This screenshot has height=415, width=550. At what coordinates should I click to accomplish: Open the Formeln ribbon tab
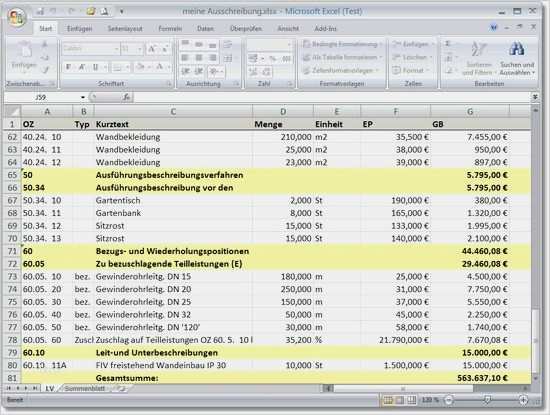pyautogui.click(x=170, y=28)
